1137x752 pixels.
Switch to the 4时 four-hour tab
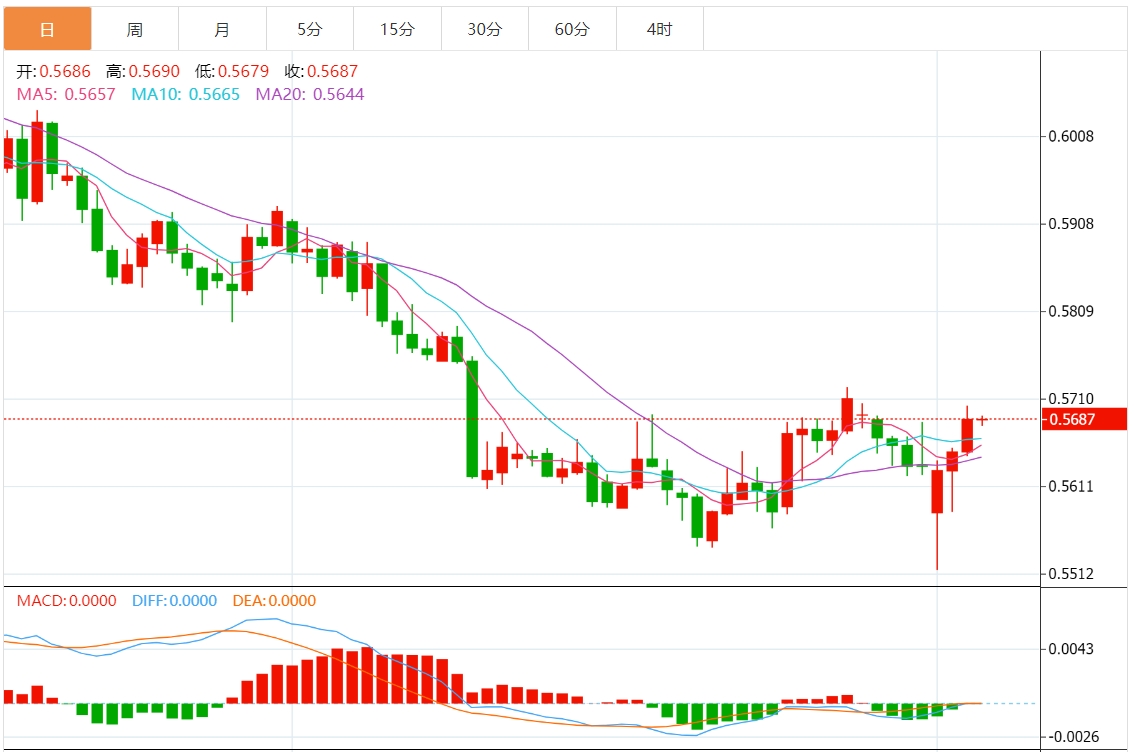[x=660, y=29]
